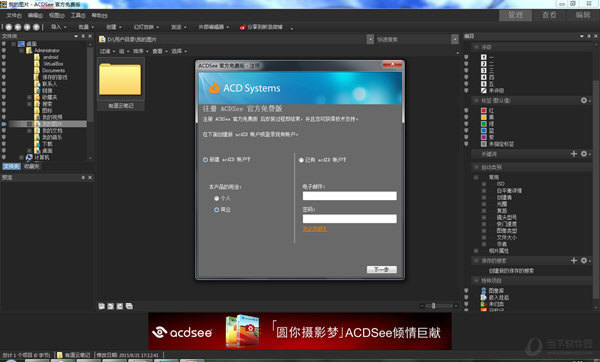Select the green (绿) color label swatch
This screenshot has width=600, height=362.
tap(484, 124)
